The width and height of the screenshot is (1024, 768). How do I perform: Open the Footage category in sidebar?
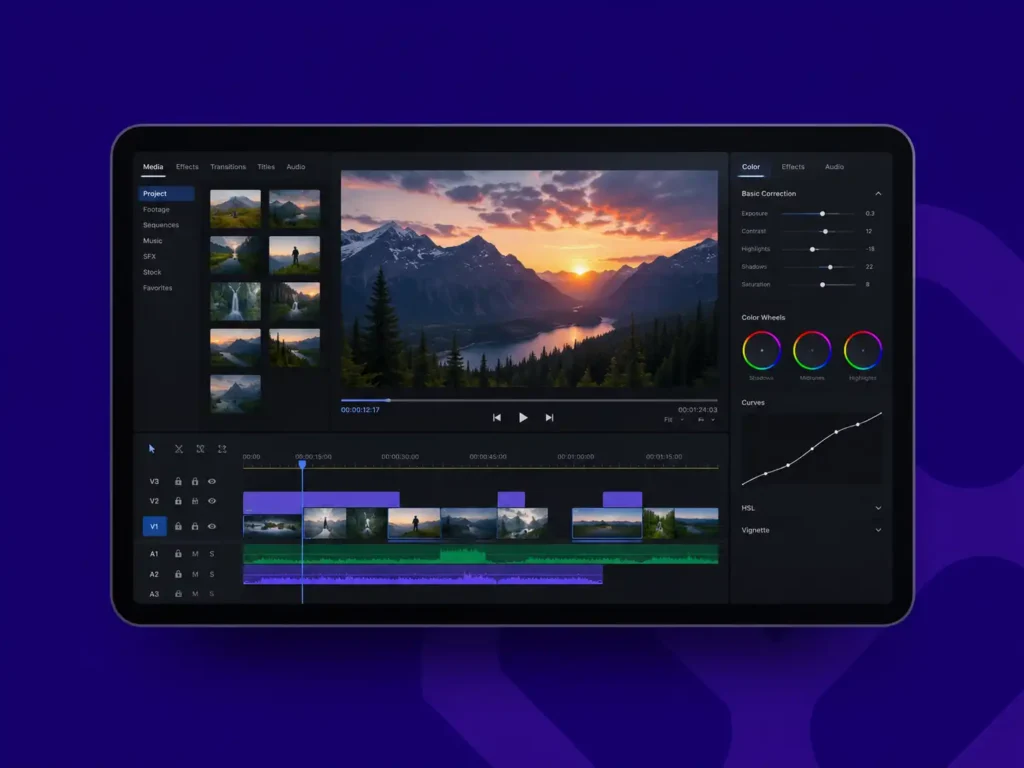[x=156, y=209]
